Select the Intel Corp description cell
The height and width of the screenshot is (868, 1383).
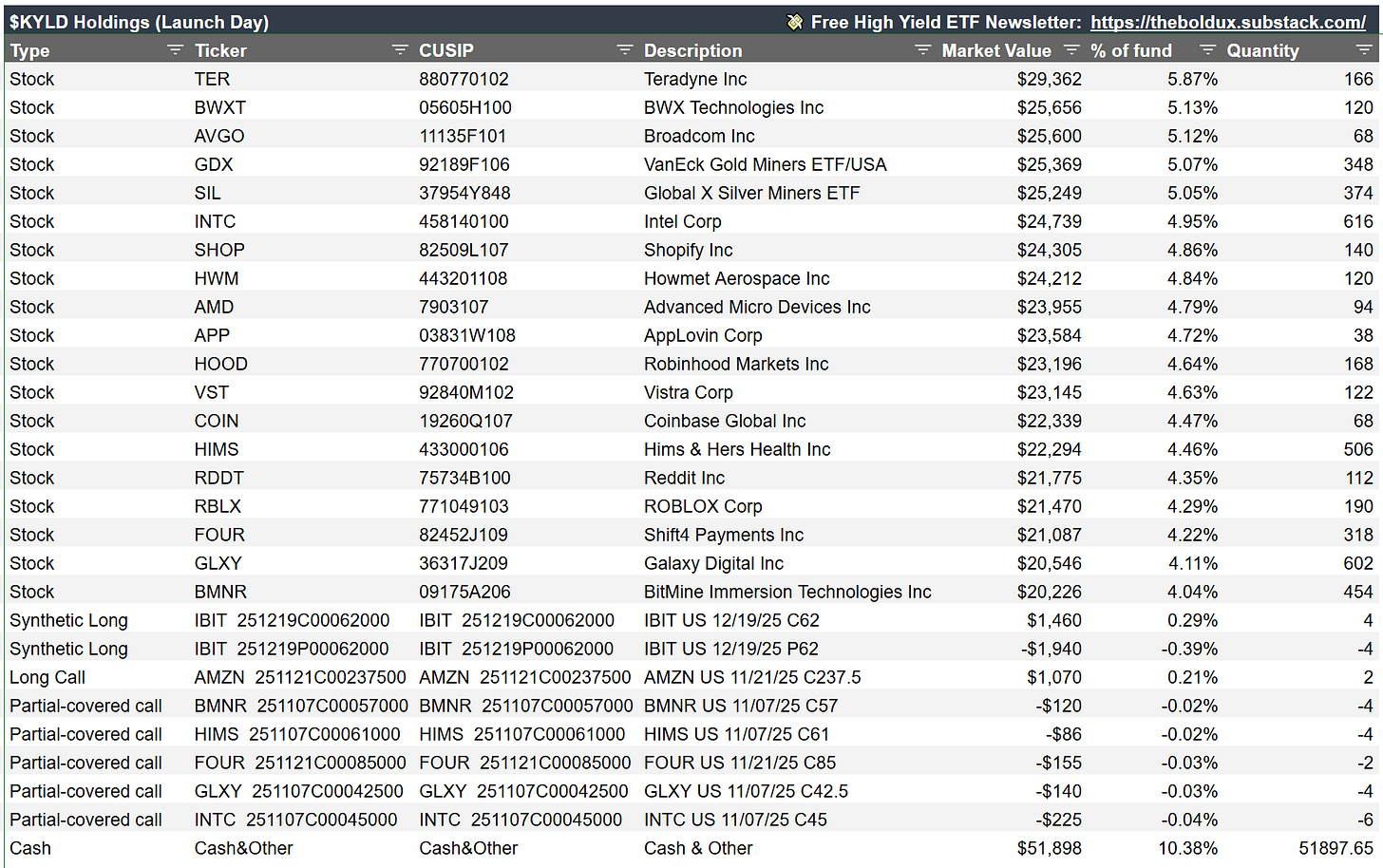(683, 221)
